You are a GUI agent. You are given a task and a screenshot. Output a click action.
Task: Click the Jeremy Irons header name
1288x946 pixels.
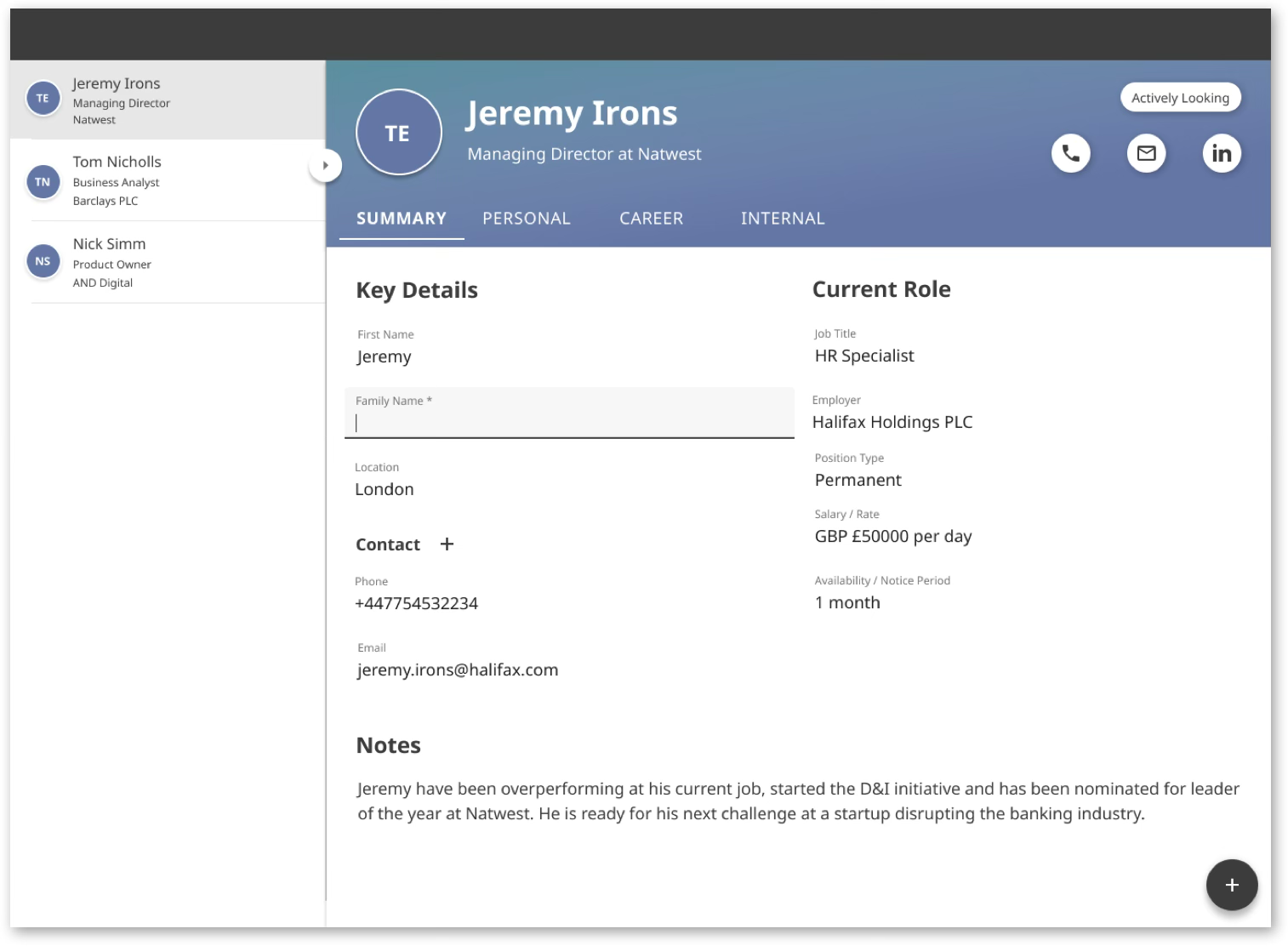[x=572, y=113]
